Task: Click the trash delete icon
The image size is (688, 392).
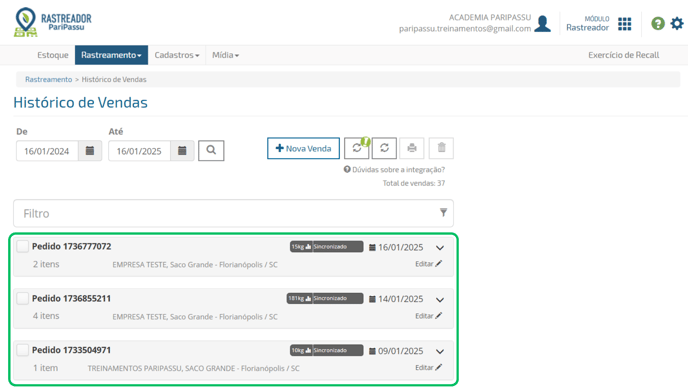Action: pos(441,148)
